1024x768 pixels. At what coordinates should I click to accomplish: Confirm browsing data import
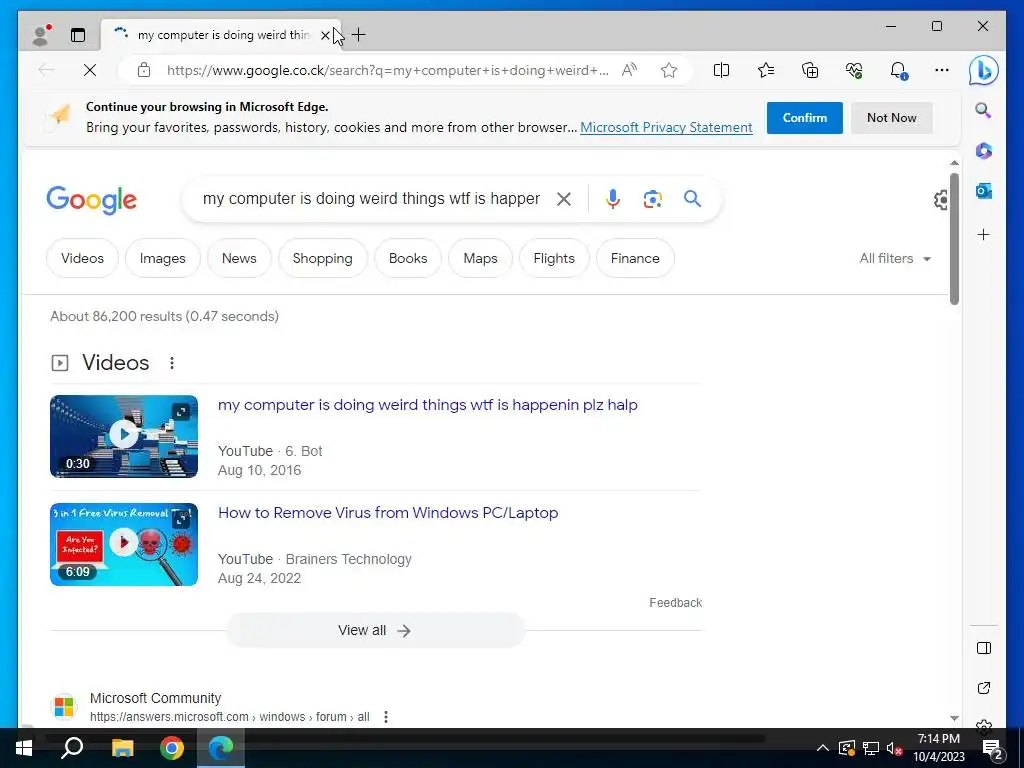click(x=805, y=118)
